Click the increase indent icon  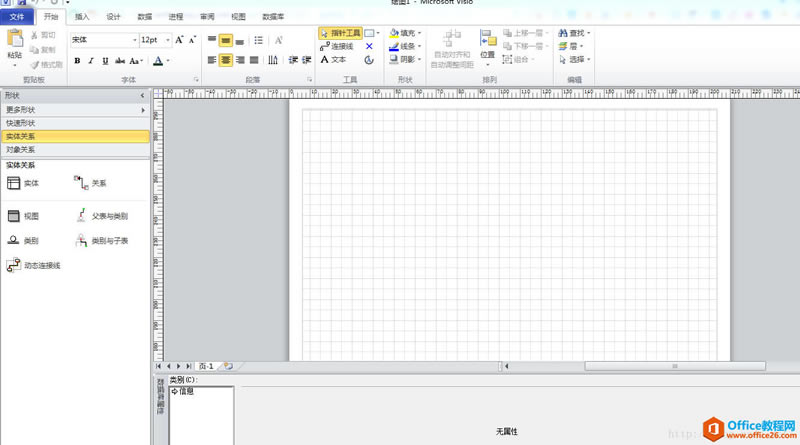[307, 60]
